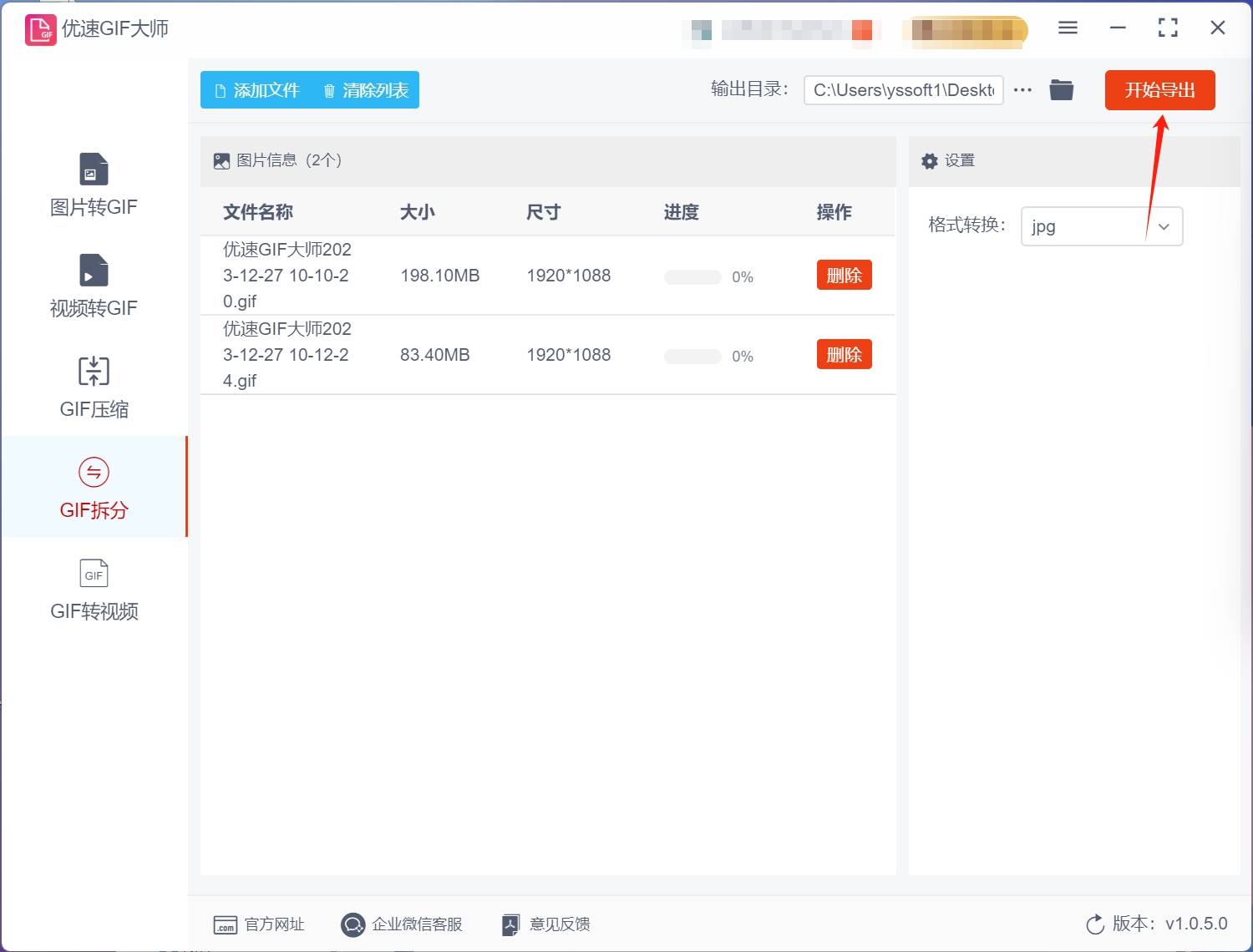Click the 意见反馈 feedback icon
The height and width of the screenshot is (952, 1253).
(x=510, y=924)
